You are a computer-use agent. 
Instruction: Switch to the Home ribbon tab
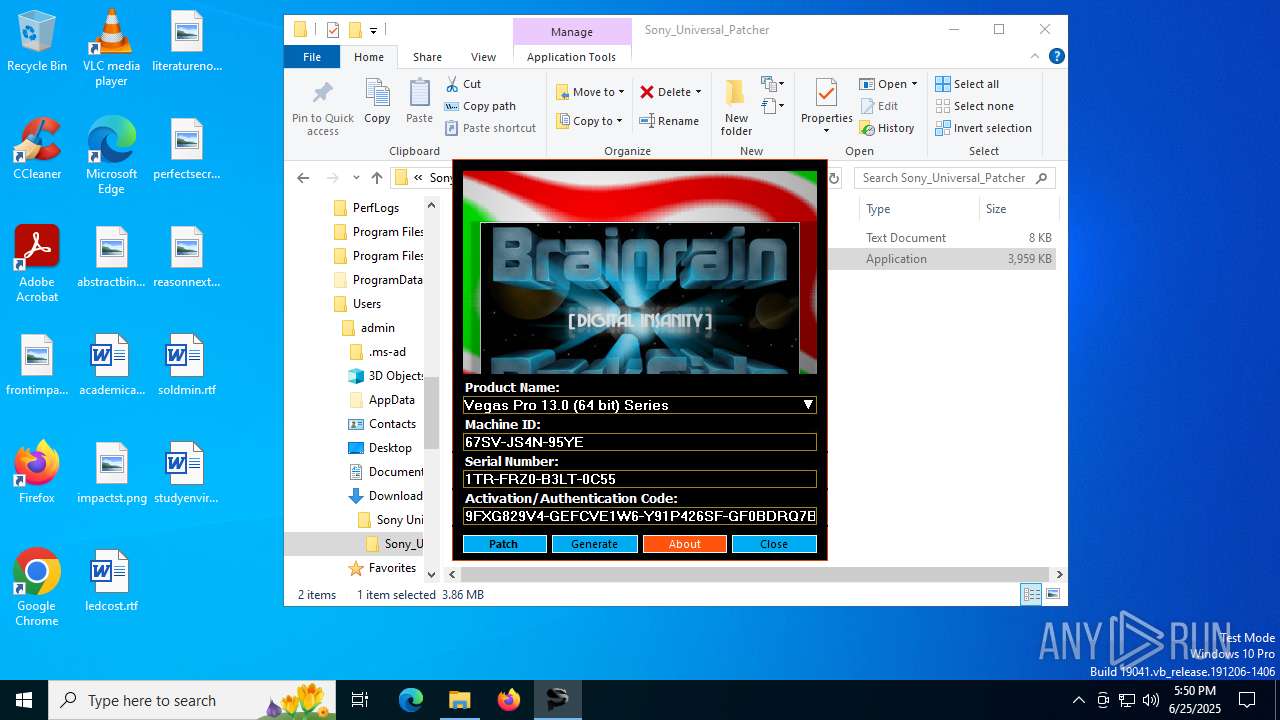pyautogui.click(x=369, y=57)
